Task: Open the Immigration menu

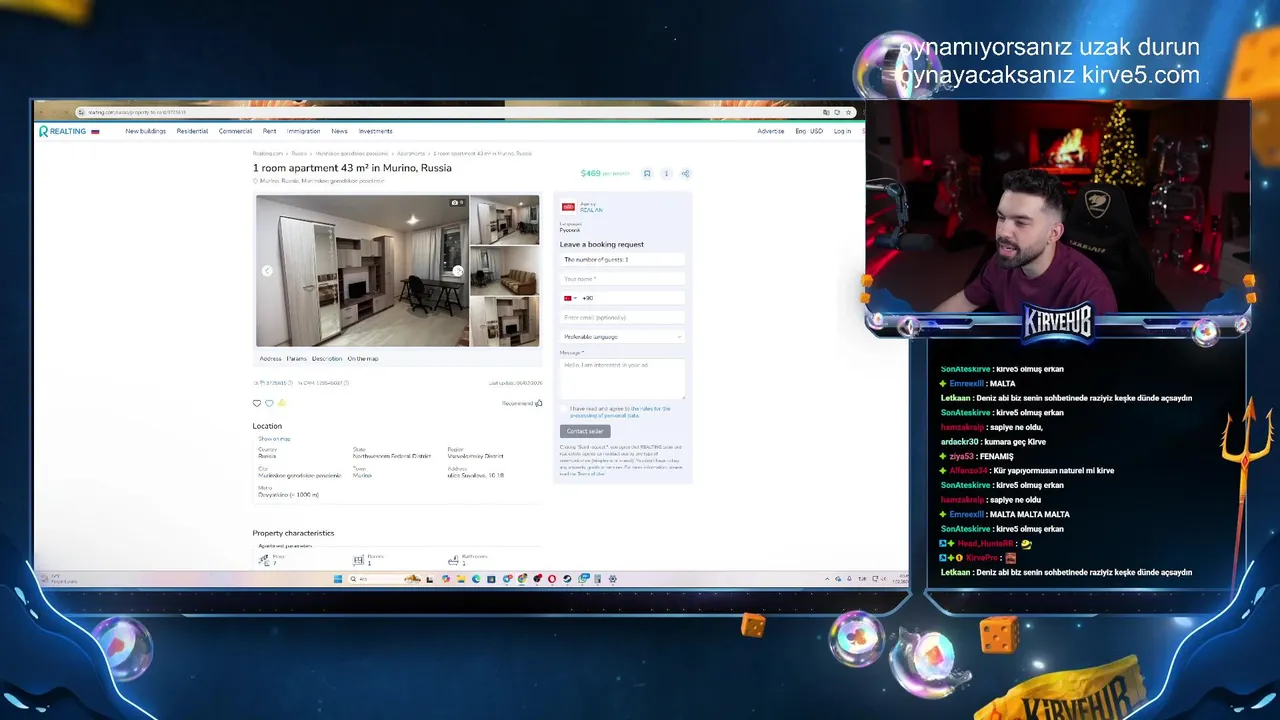Action: (304, 131)
